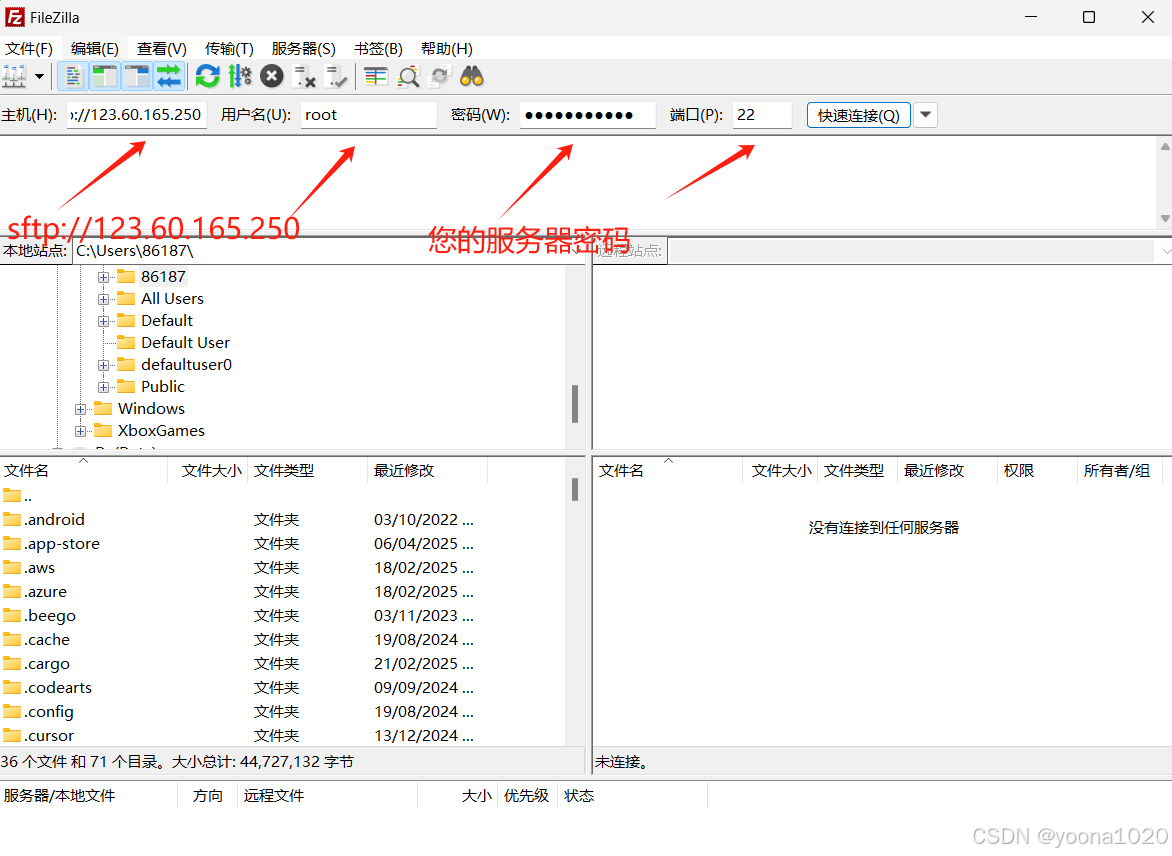Open the 服务器(S) menu
This screenshot has height=856, width=1172.
click(303, 49)
